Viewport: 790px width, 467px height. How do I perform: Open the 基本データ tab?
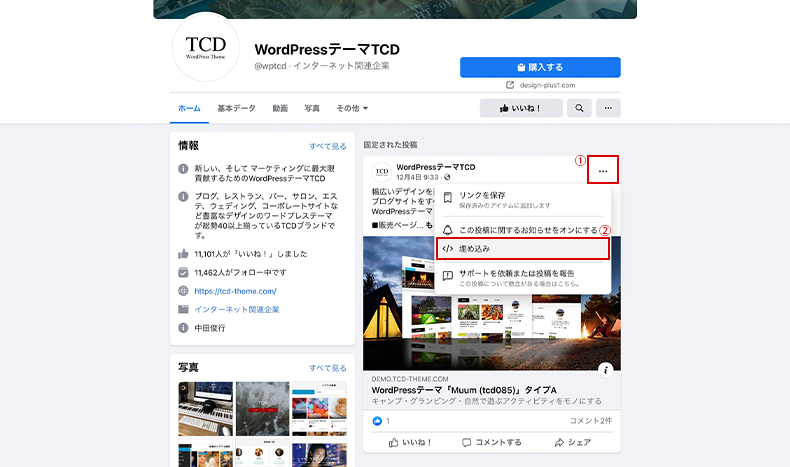tap(236, 108)
